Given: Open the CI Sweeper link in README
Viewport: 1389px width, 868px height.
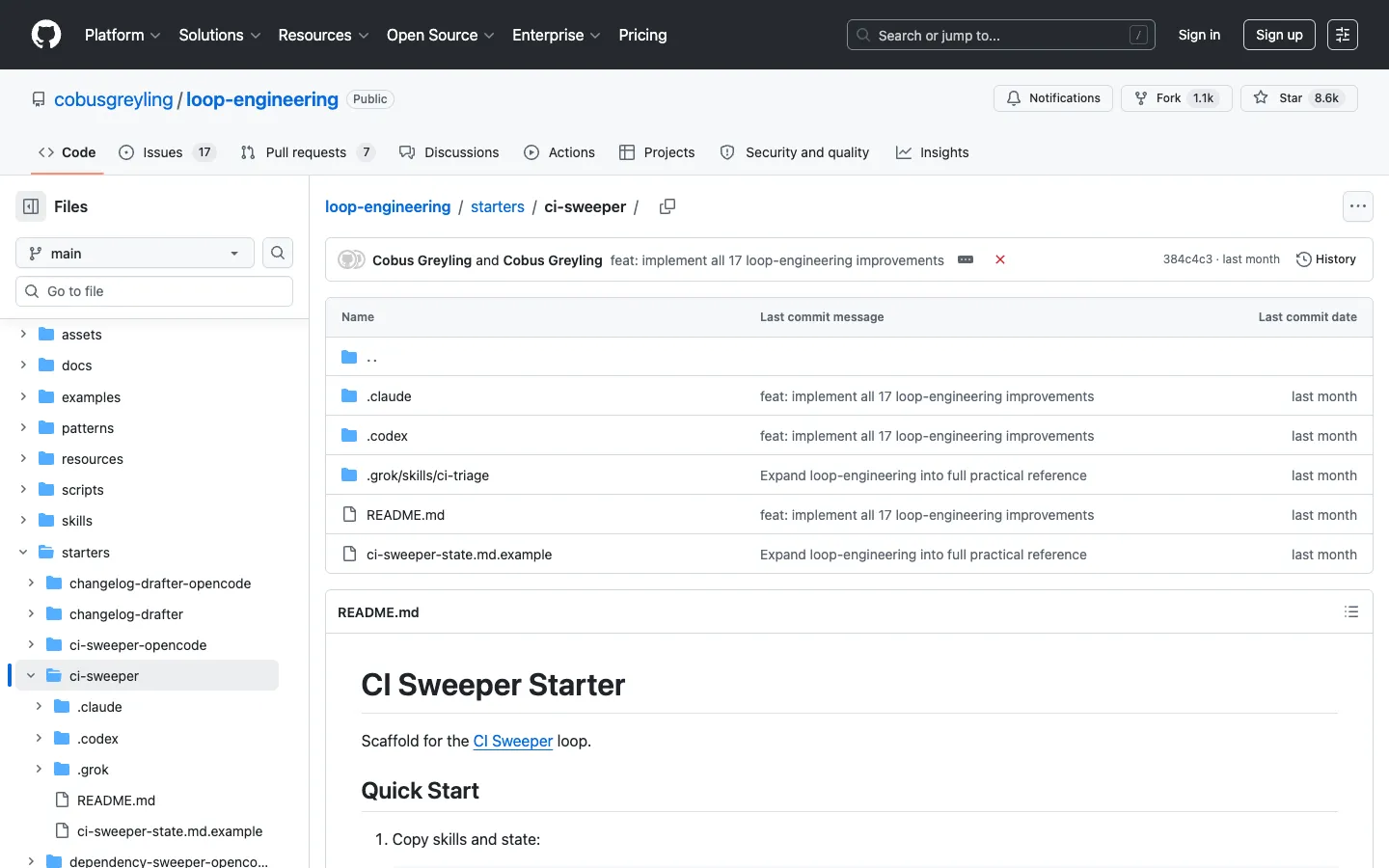Looking at the screenshot, I should tap(513, 741).
